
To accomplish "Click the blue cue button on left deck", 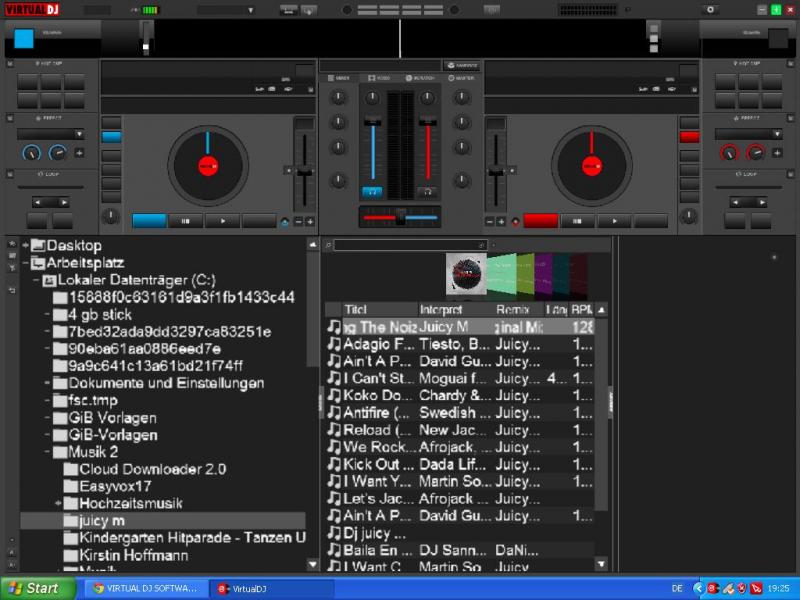I will [149, 221].
